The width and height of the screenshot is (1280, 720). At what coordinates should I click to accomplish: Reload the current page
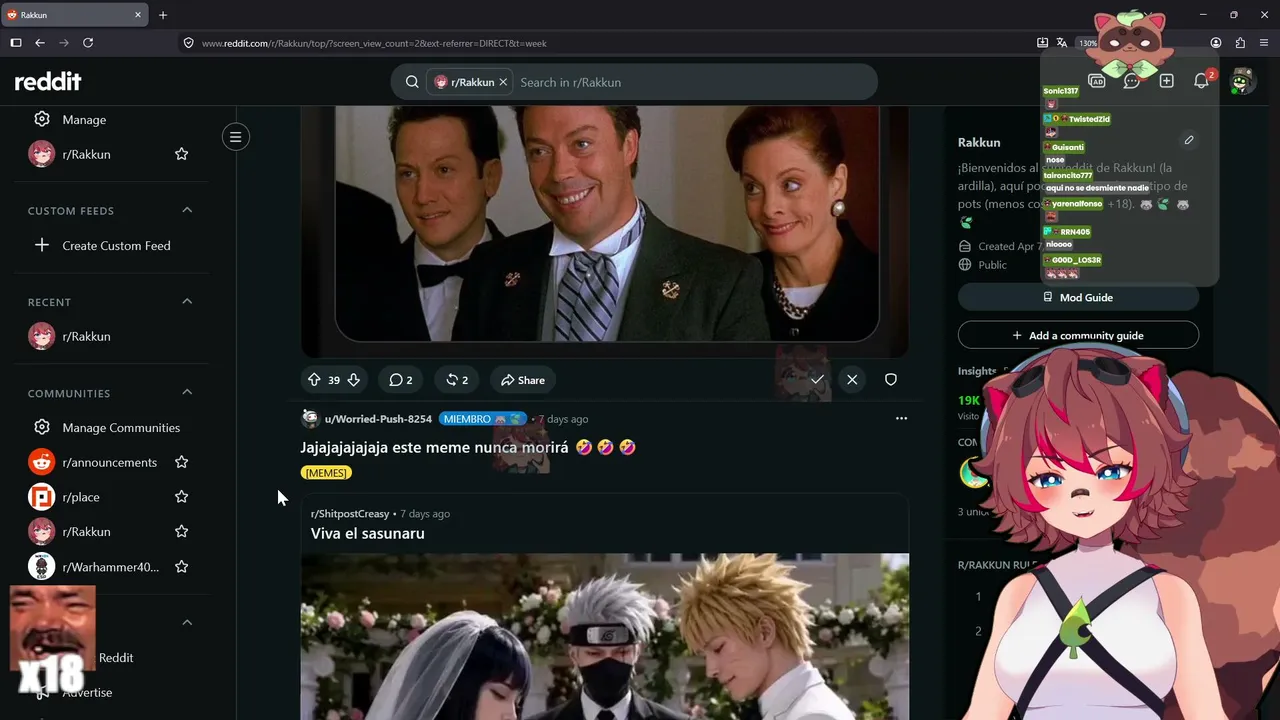pyautogui.click(x=88, y=43)
